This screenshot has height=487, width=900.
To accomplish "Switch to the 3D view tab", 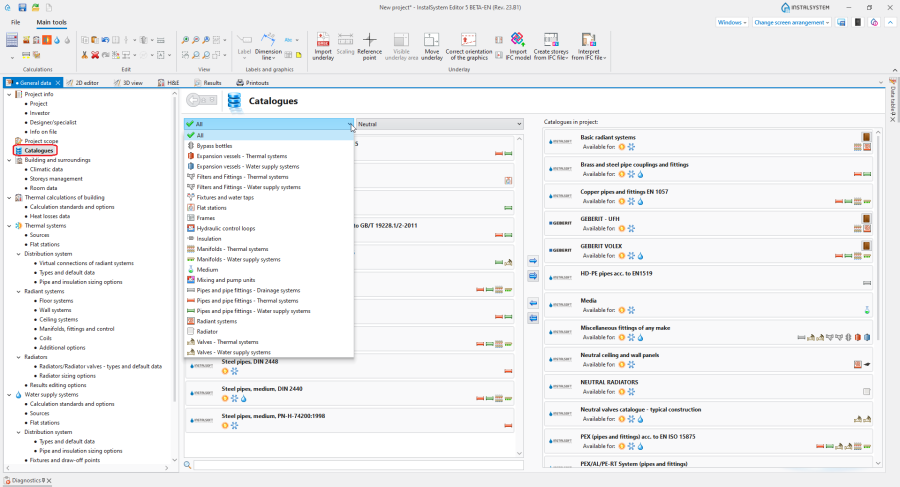I will click(128, 83).
